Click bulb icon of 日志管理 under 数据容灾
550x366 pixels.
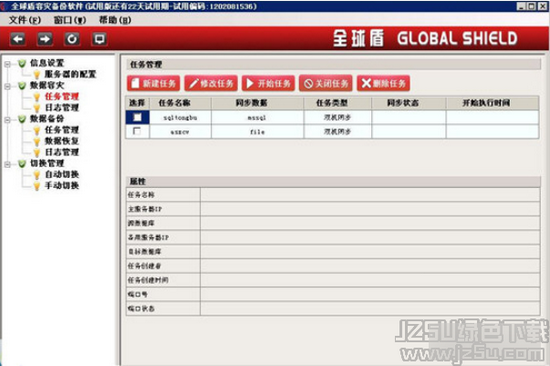coord(37,108)
